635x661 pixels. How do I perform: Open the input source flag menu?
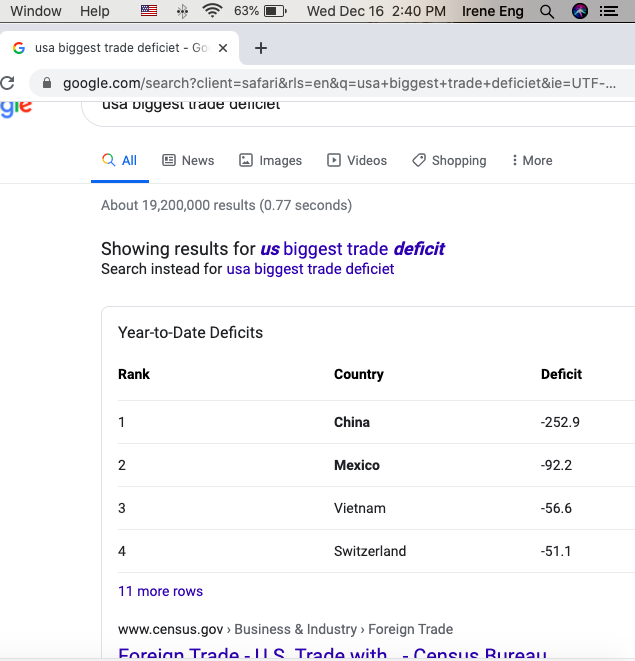149,11
